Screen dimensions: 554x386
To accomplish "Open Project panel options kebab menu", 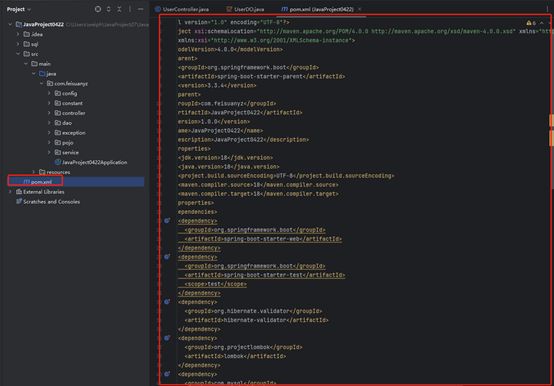I will tap(130, 9).
